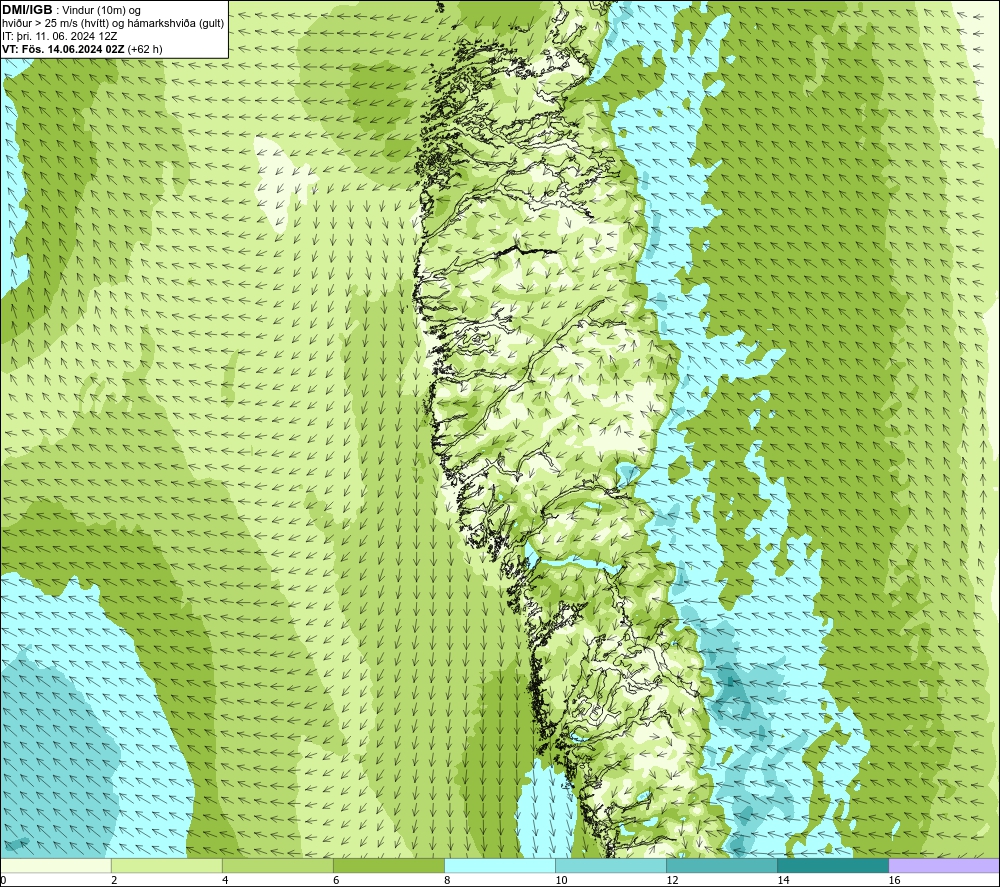1000x887 pixels.
Task: Click the scale label "8"
Action: [447, 881]
